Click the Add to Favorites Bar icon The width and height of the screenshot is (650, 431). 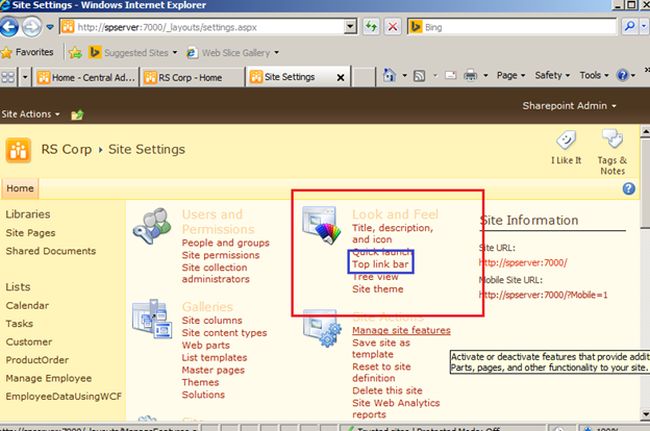[x=75, y=53]
